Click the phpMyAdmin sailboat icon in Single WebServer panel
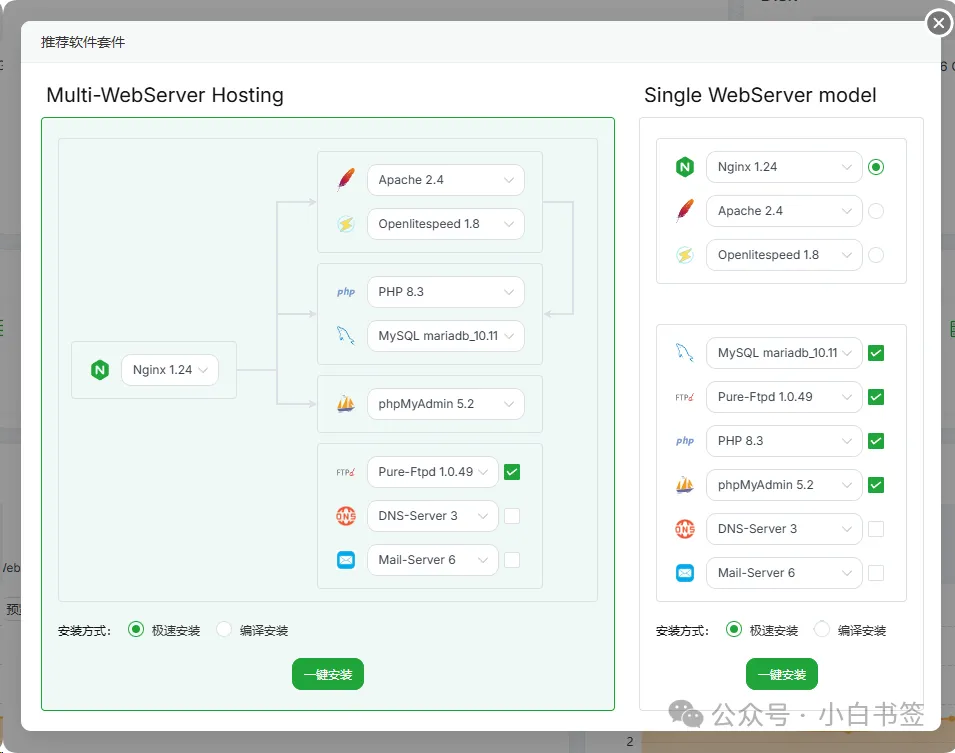This screenshot has width=955, height=753. point(685,485)
